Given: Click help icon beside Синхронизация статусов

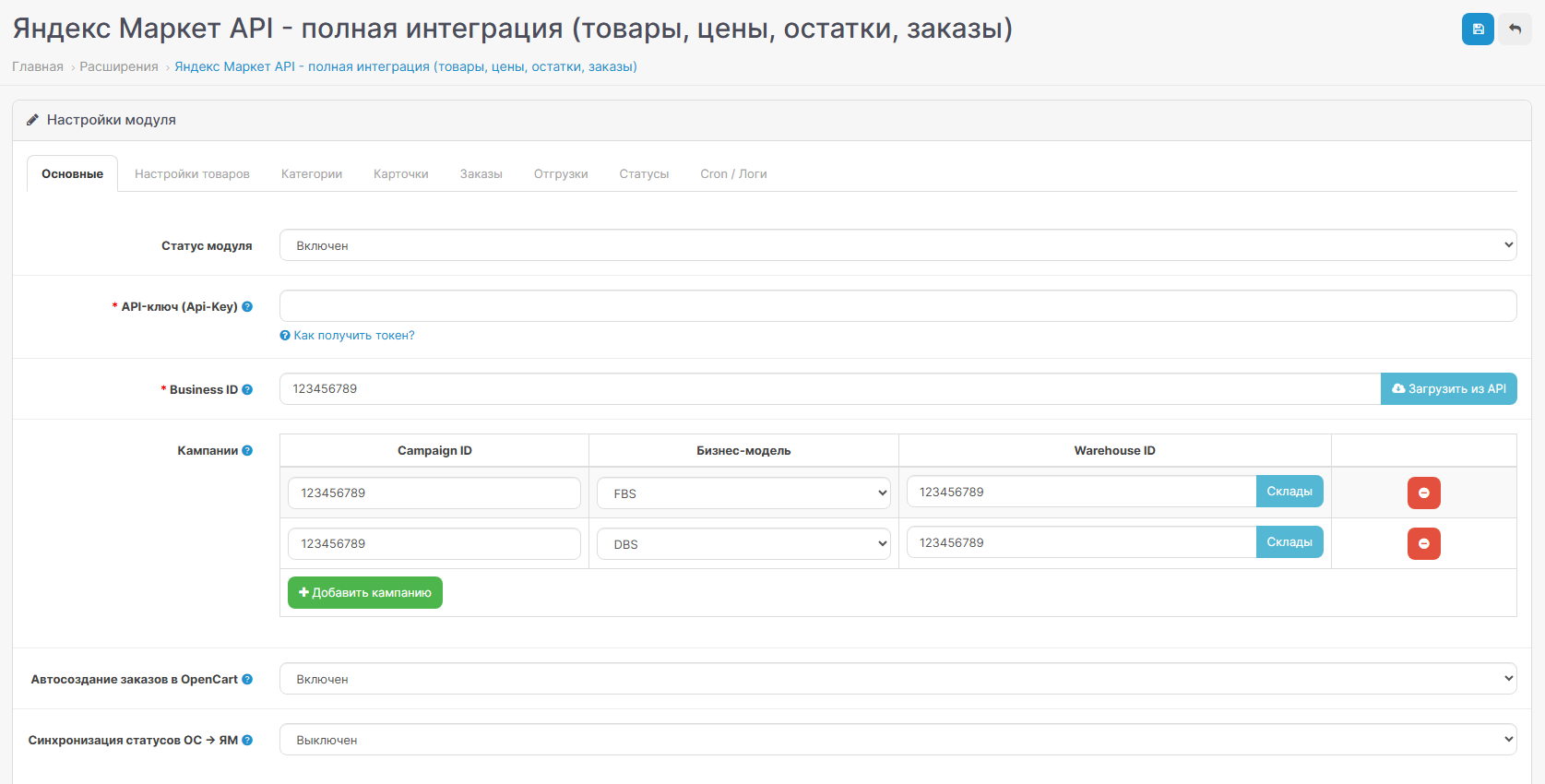Looking at the screenshot, I should [247, 741].
